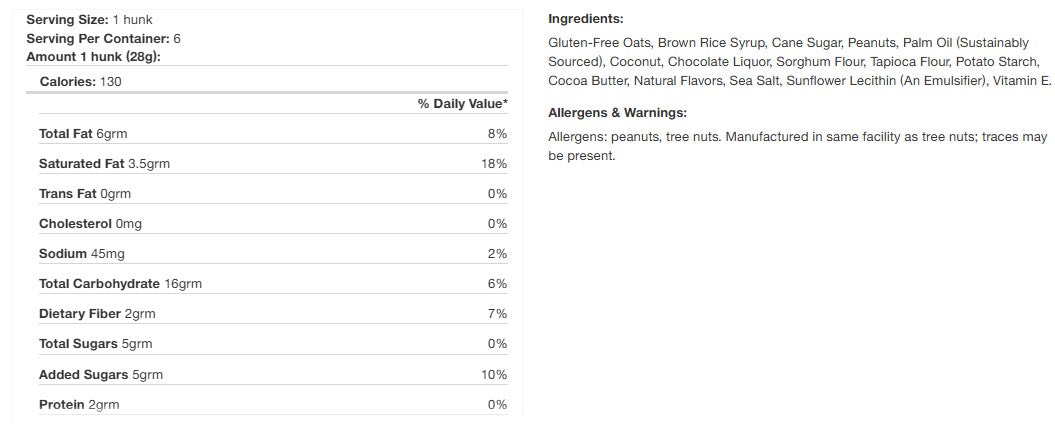The height and width of the screenshot is (426, 1055).
Task: Click the Amount 1 hunk (28g) line
Action: 93,56
